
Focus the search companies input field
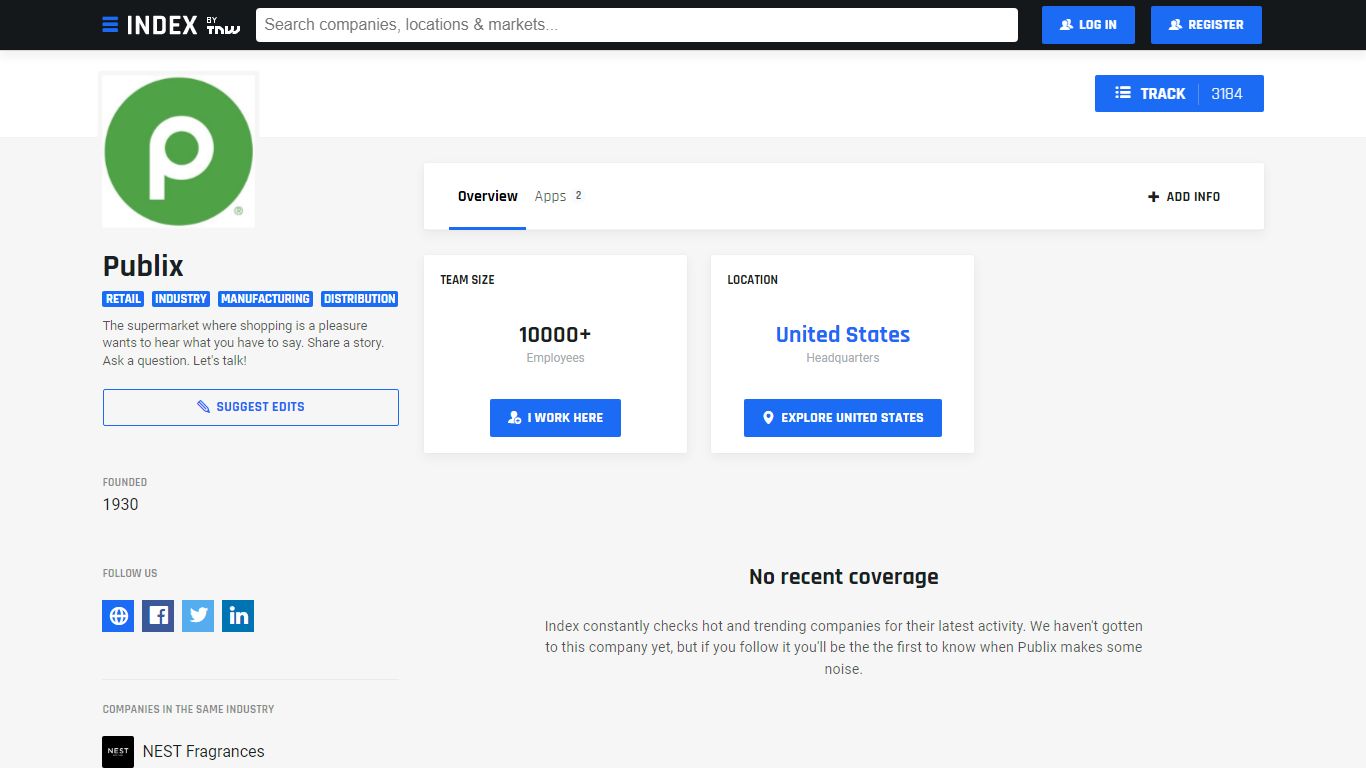pyautogui.click(x=637, y=25)
